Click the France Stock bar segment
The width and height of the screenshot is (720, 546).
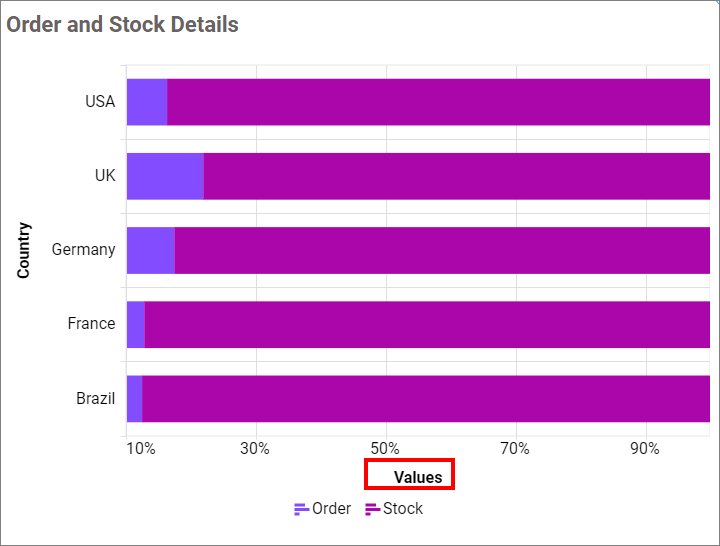pos(427,324)
